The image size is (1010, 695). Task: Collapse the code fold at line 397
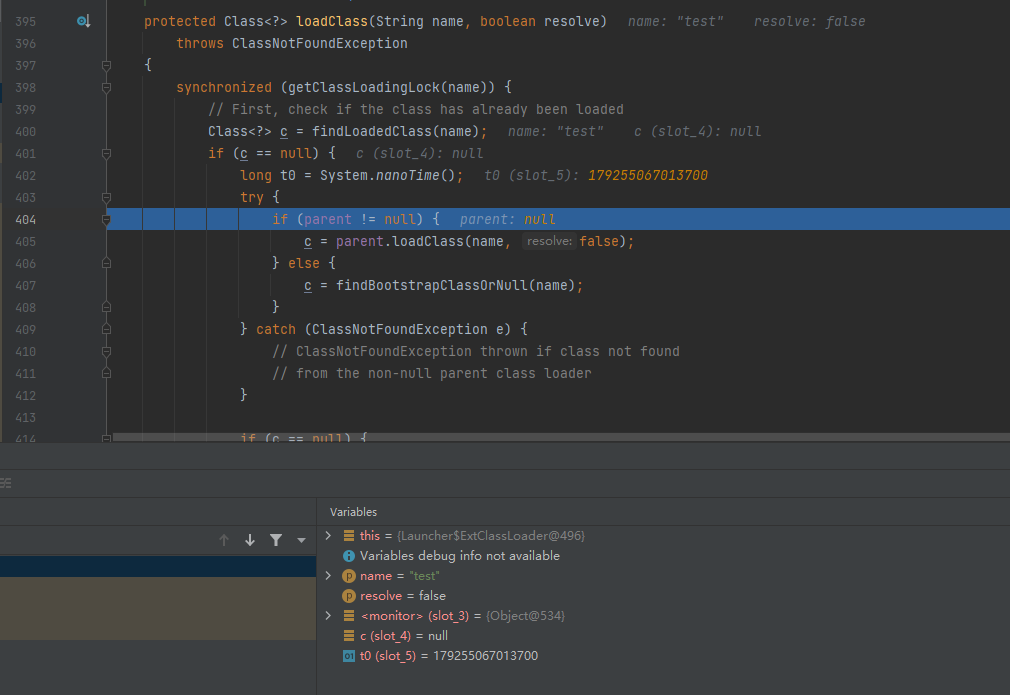pos(106,65)
